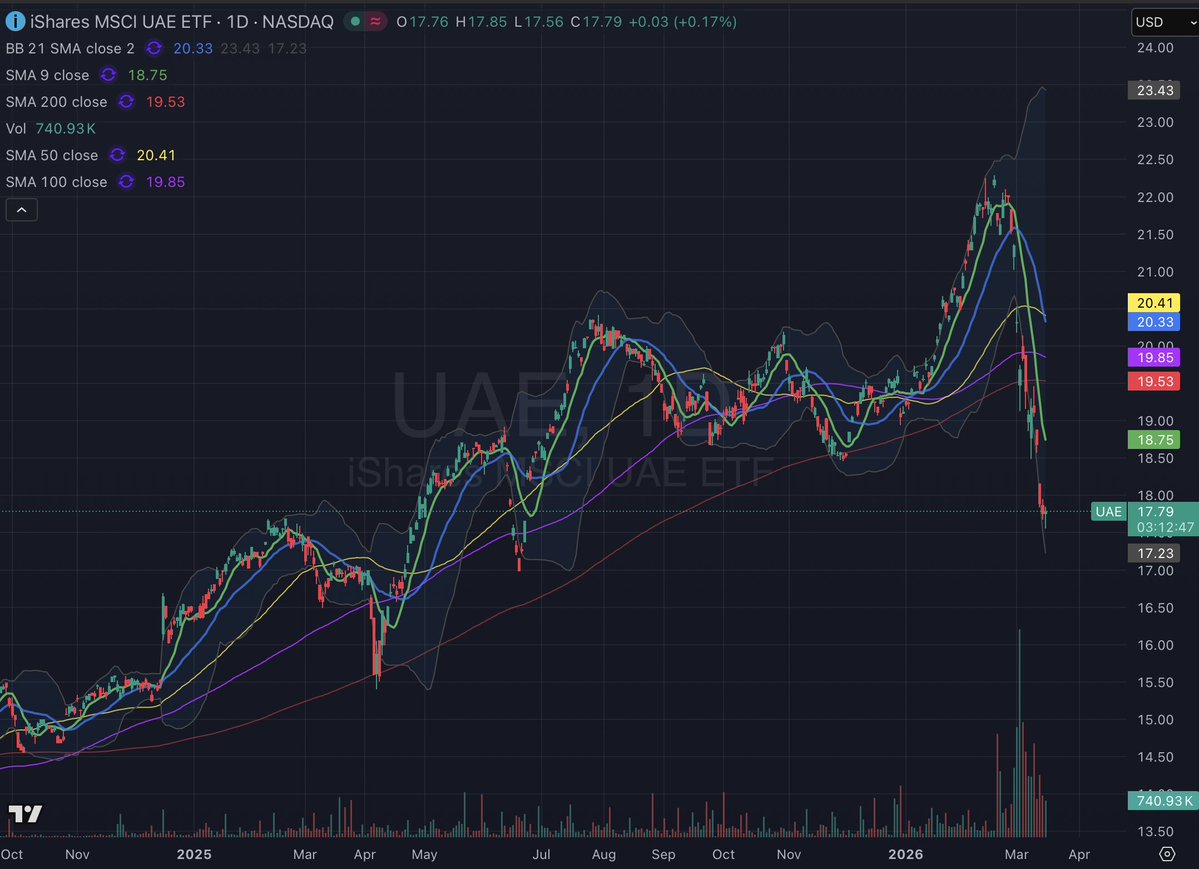This screenshot has height=869, width=1199.
Task: Click the 21.00 price scale tick
Action: click(x=1155, y=272)
